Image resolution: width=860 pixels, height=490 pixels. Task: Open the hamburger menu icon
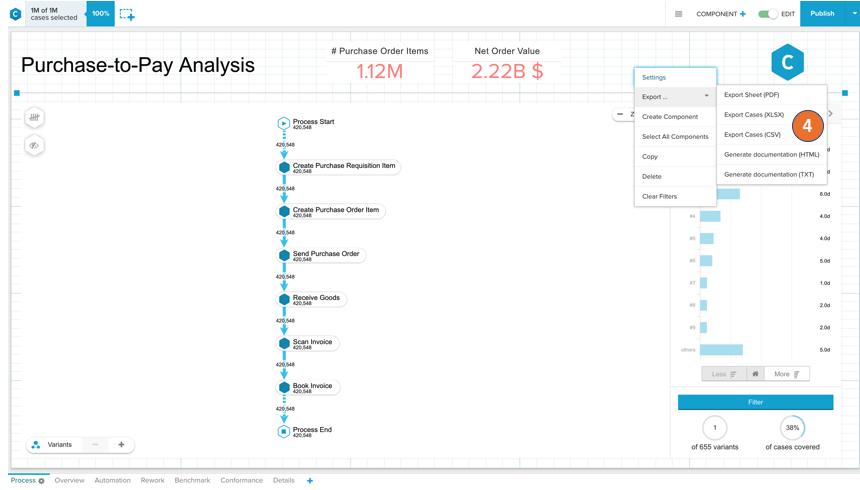(678, 14)
